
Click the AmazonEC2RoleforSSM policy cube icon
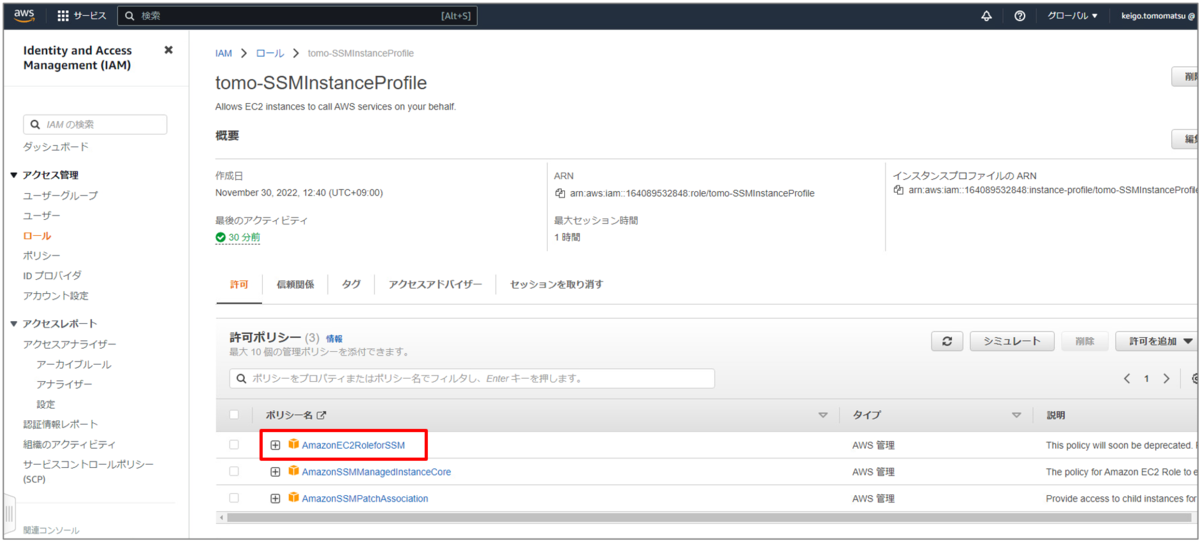coord(294,444)
